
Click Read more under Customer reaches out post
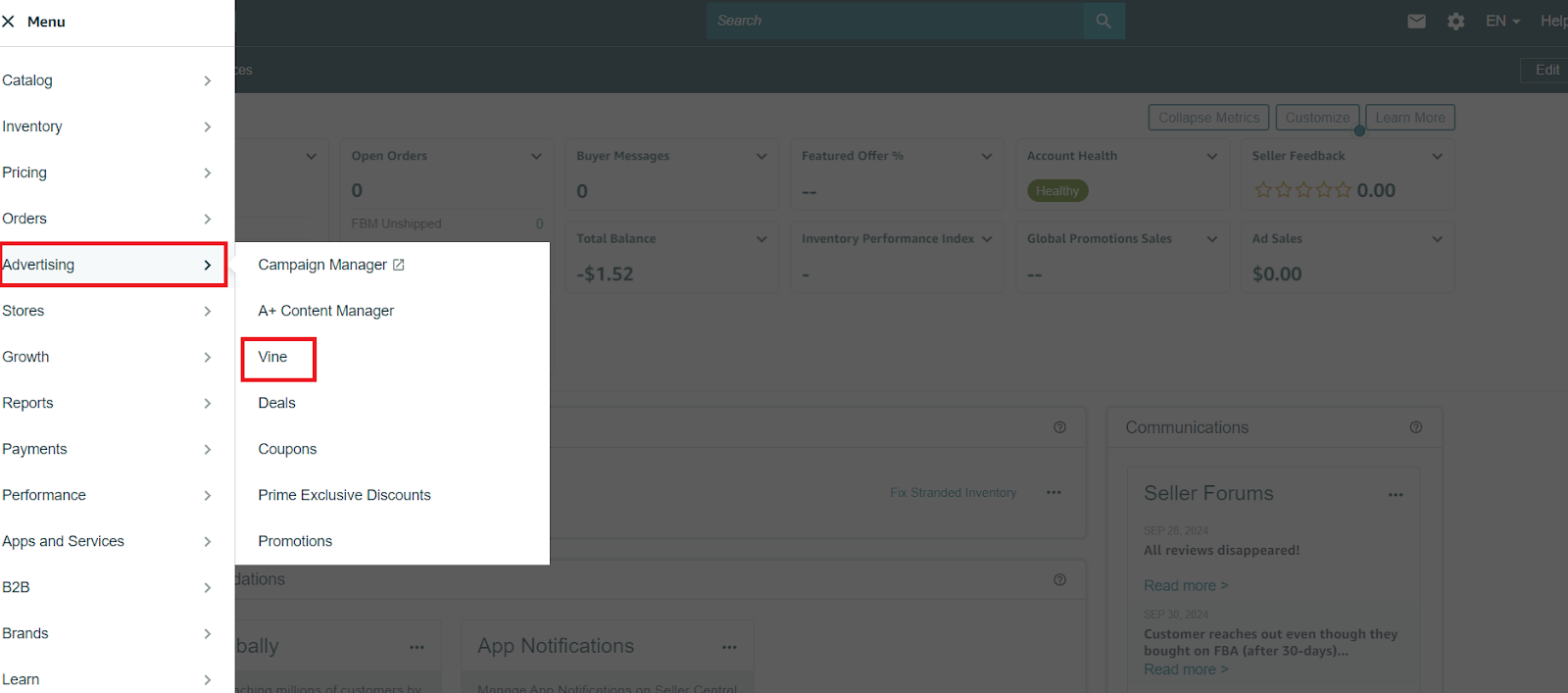(x=1186, y=669)
